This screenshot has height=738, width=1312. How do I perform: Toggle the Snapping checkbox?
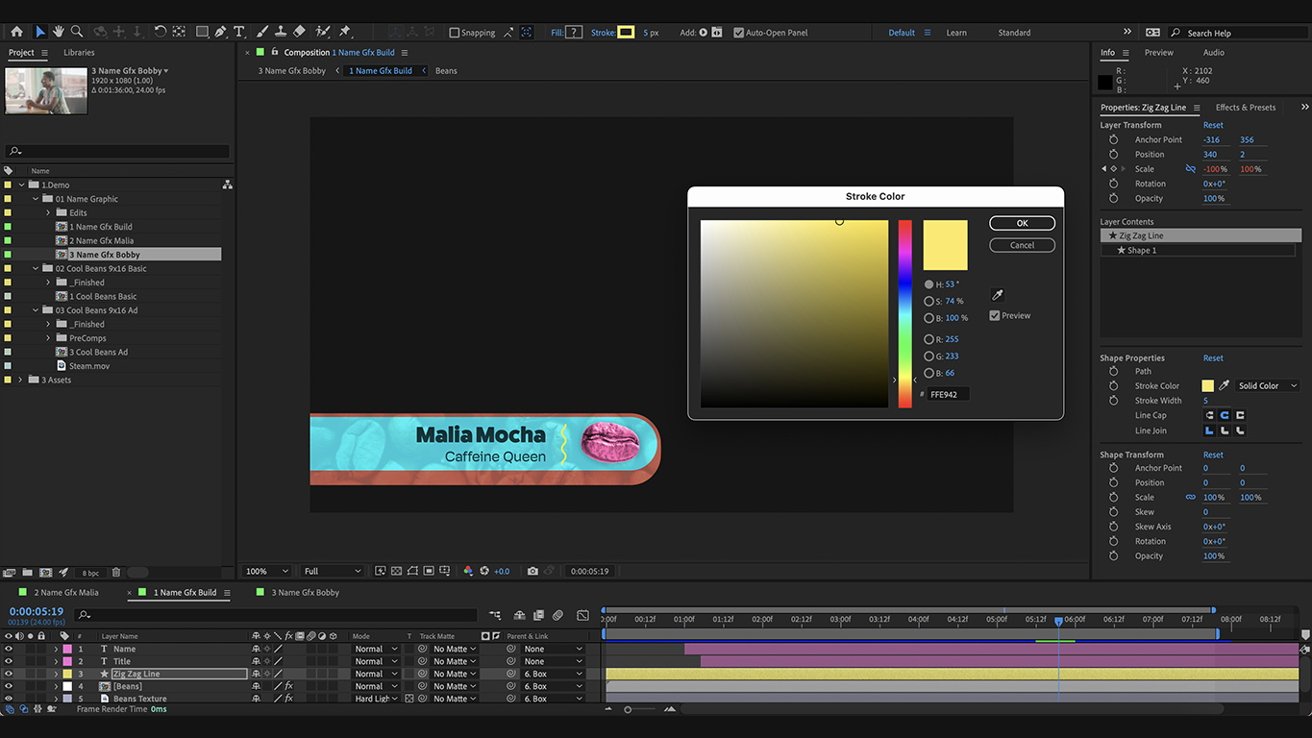[454, 32]
